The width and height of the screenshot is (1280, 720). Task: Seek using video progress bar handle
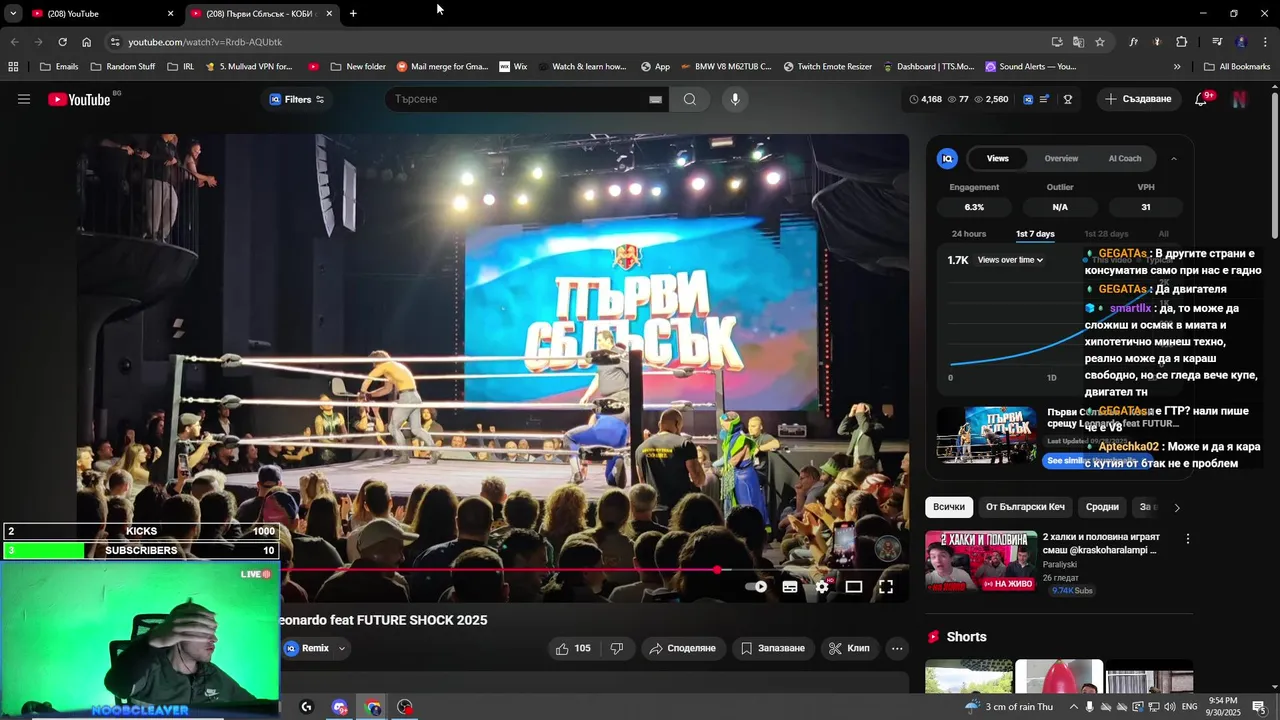[x=717, y=570]
